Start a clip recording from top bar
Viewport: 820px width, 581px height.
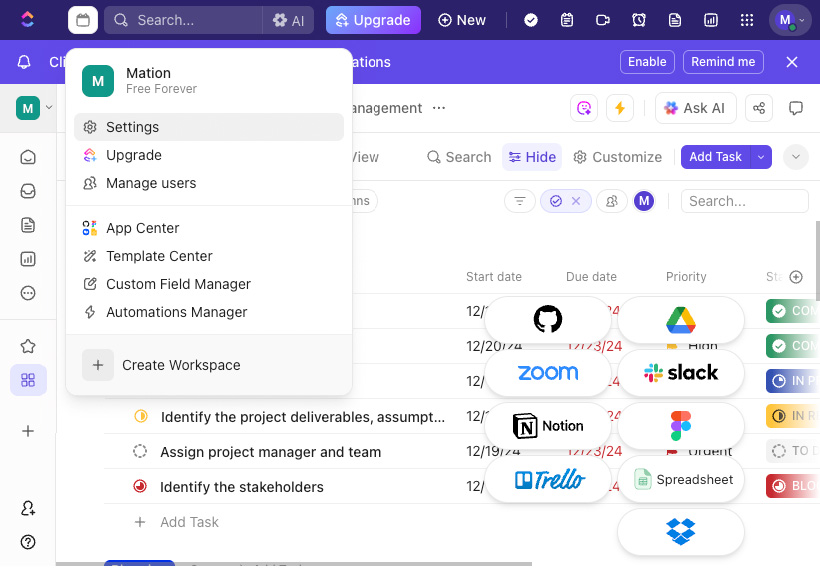click(603, 20)
